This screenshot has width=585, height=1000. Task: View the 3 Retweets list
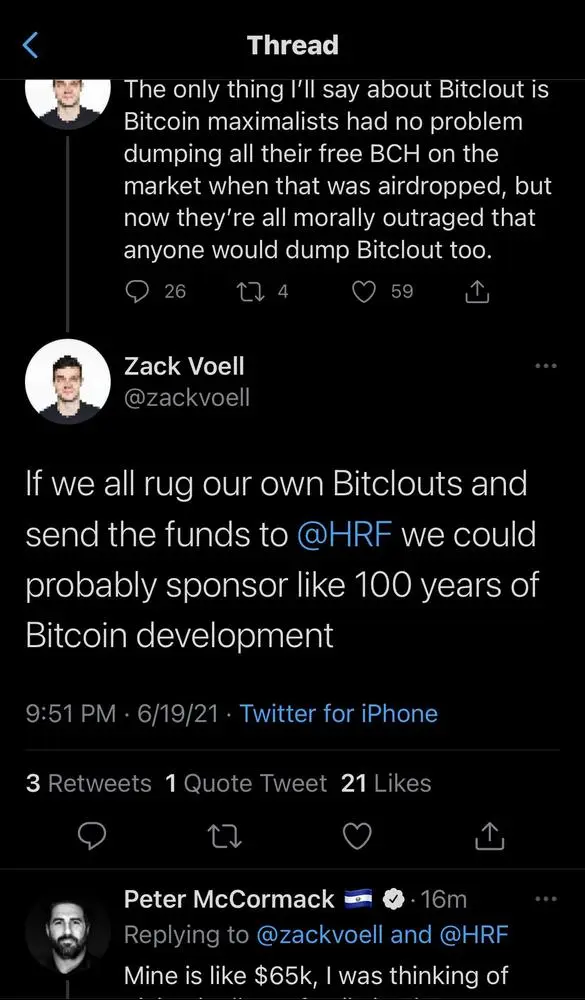pos(88,783)
